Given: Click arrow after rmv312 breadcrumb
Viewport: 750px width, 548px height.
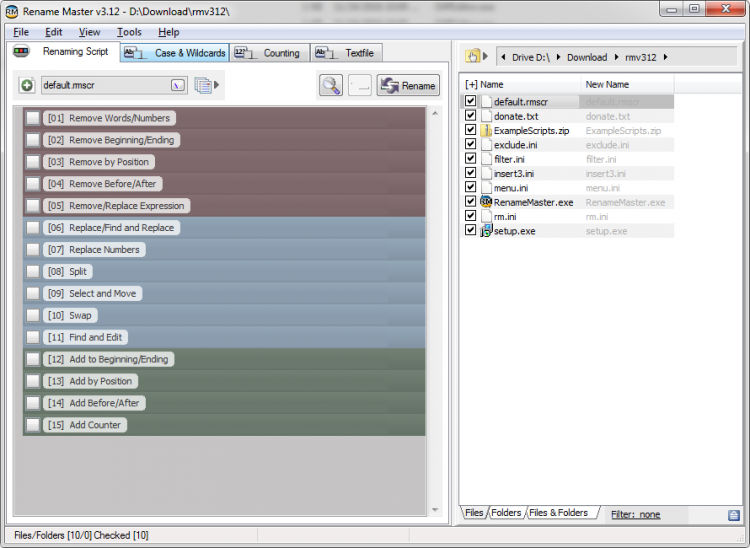Looking at the screenshot, I should pyautogui.click(x=665, y=57).
